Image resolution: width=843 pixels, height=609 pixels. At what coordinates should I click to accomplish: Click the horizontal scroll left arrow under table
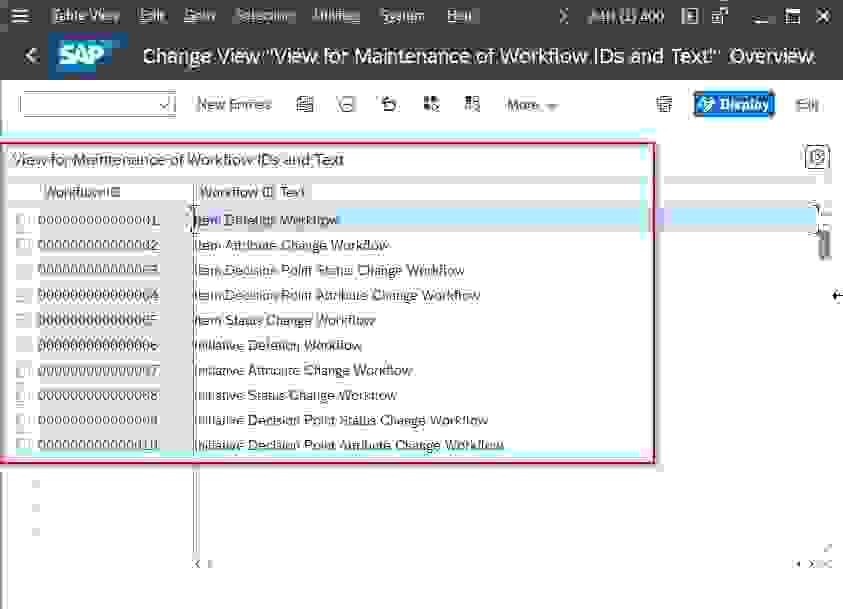click(197, 564)
